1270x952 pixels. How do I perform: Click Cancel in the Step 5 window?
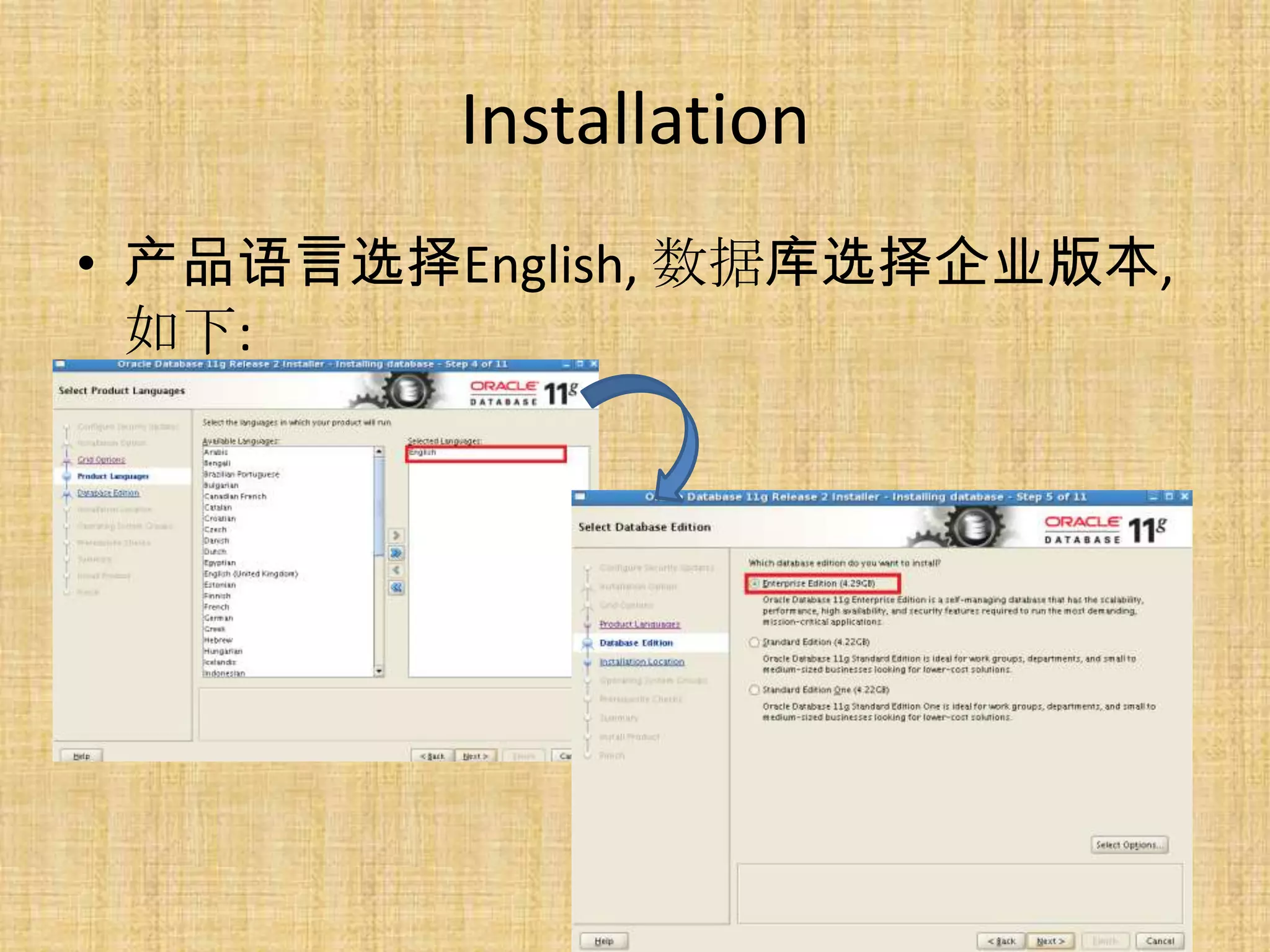click(x=1160, y=941)
